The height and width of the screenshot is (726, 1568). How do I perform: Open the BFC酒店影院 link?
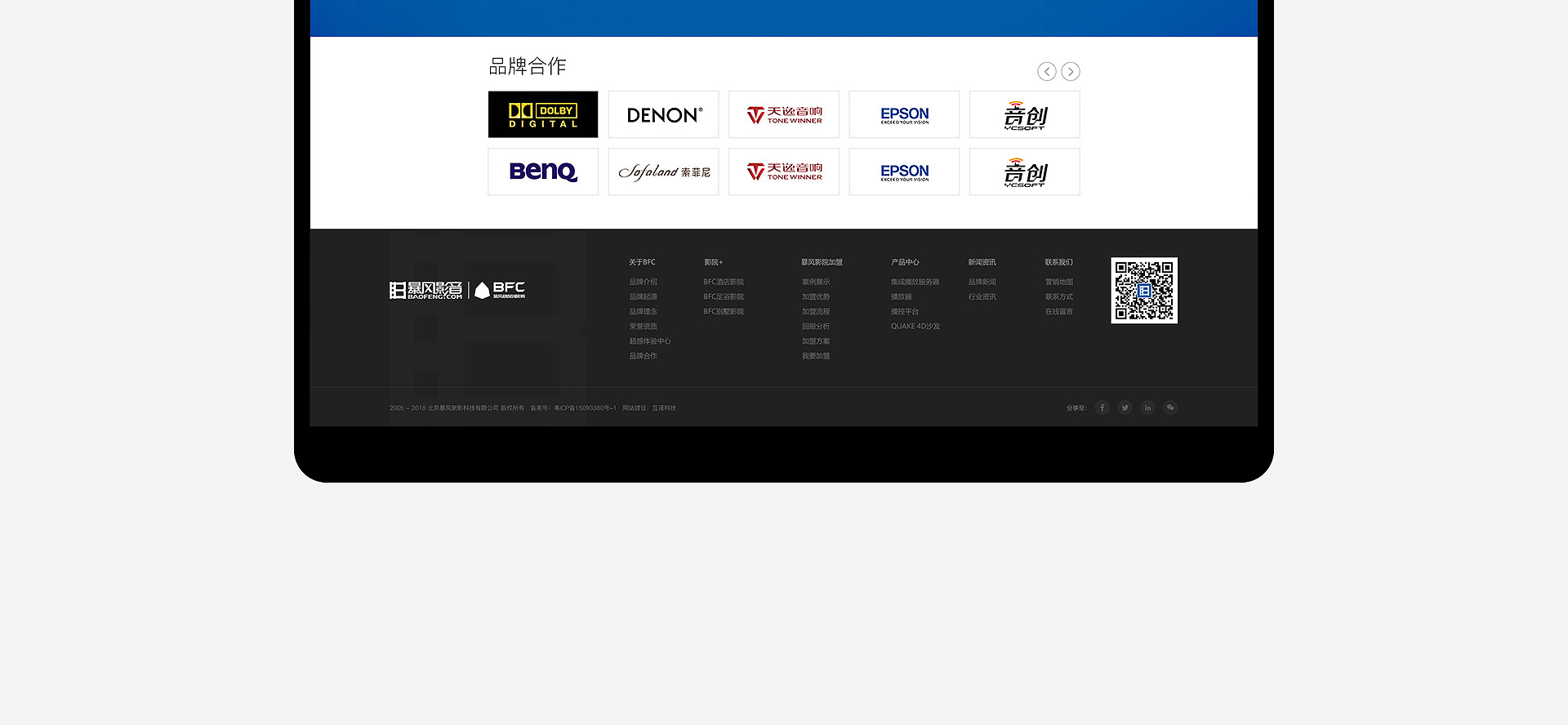pyautogui.click(x=724, y=282)
